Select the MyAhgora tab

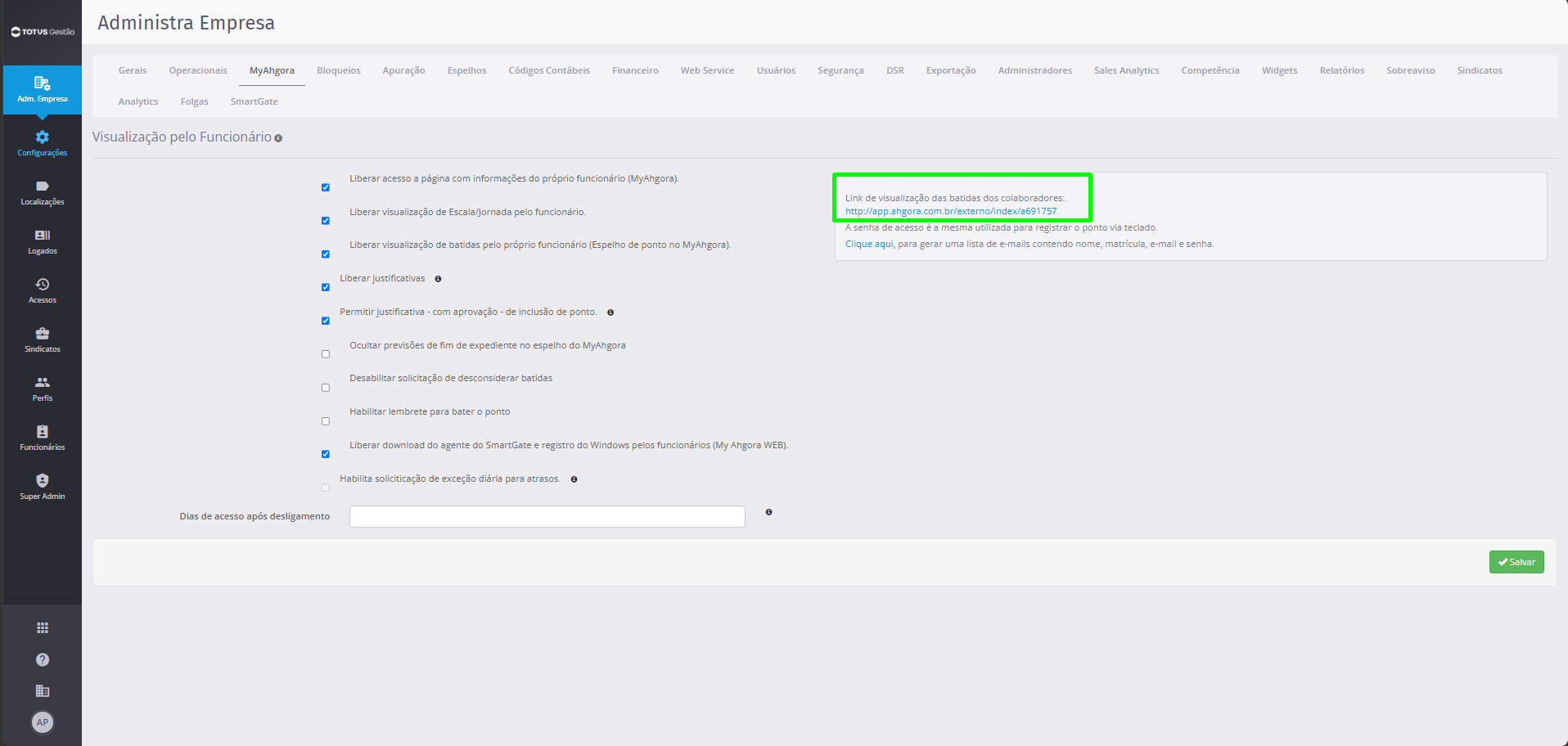[272, 70]
